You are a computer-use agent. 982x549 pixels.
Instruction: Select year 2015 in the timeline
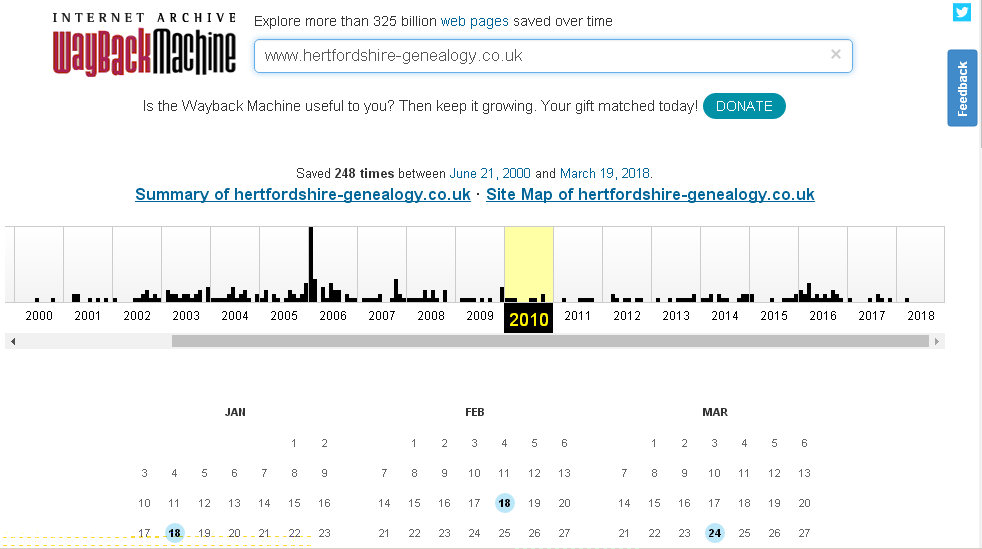pyautogui.click(x=773, y=316)
